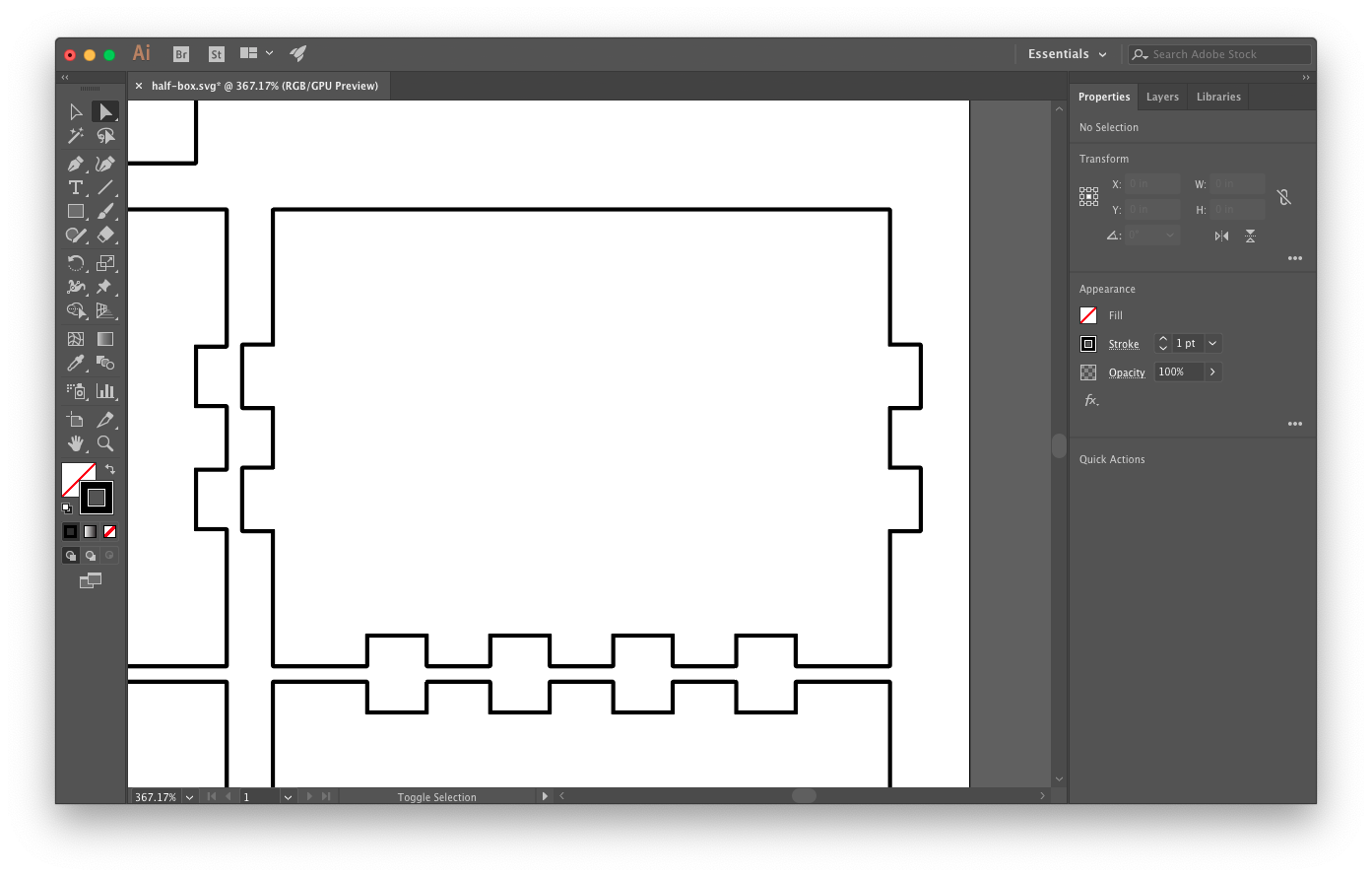The image size is (1372, 877).
Task: Click the Fill color swatch in Appearance
Action: coord(1088,314)
